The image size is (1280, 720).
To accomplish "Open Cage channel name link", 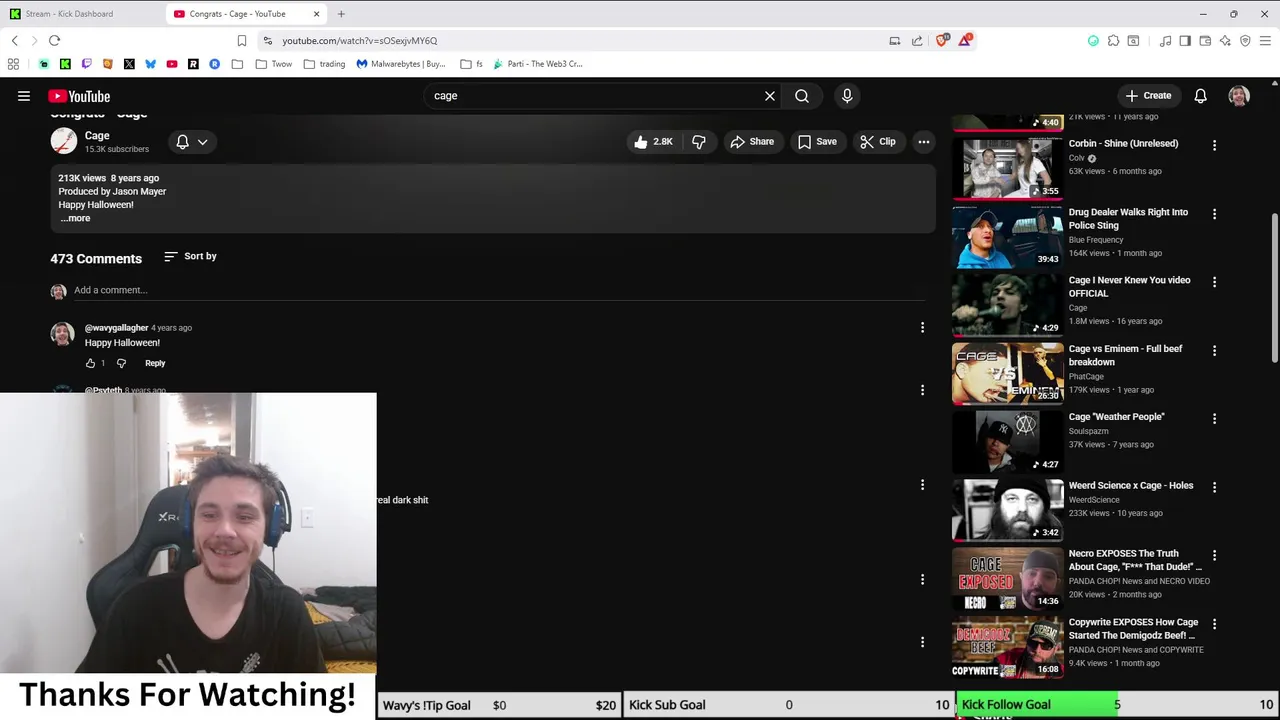I will [x=97, y=135].
